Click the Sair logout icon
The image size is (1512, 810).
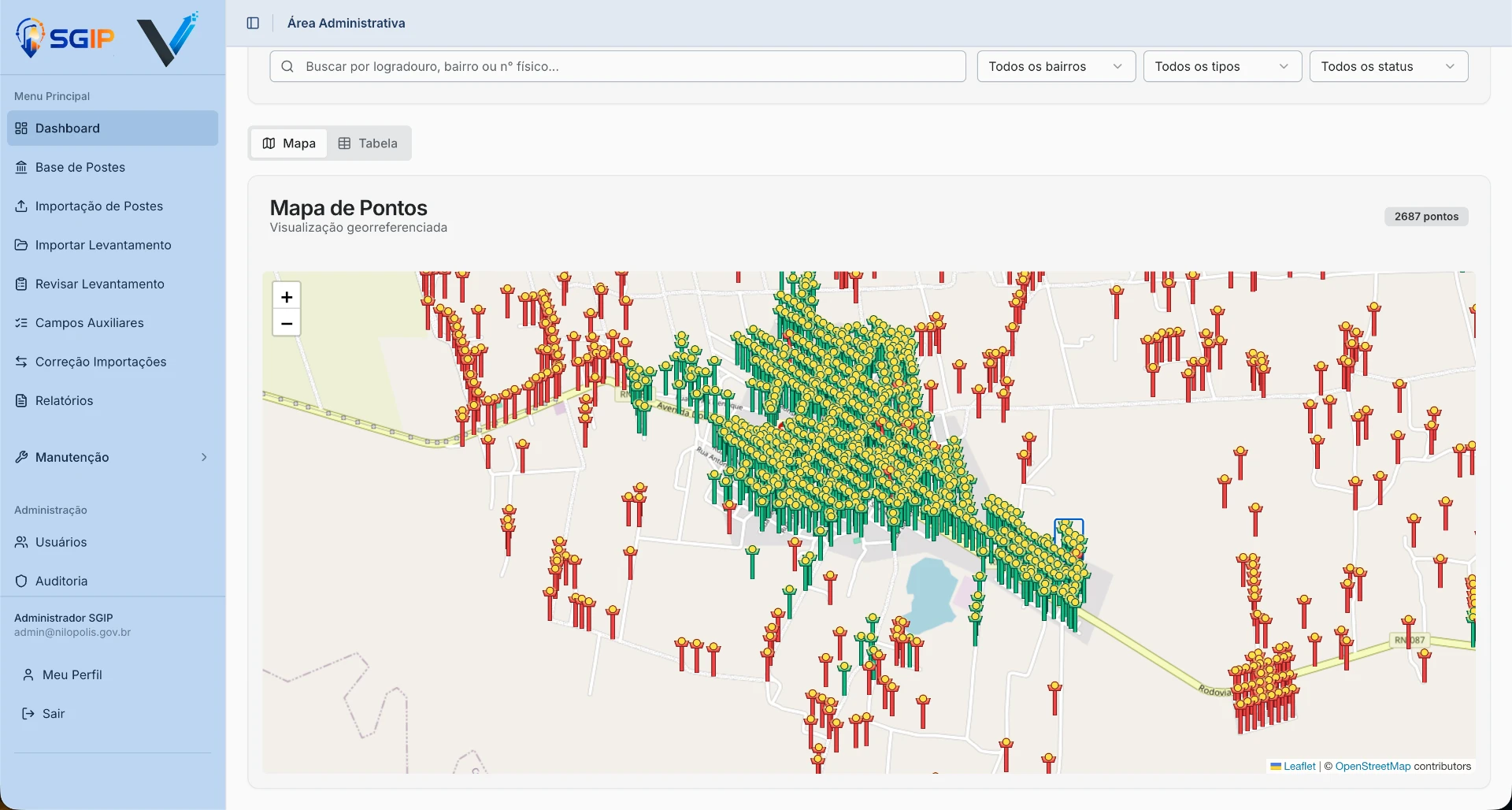(x=28, y=713)
